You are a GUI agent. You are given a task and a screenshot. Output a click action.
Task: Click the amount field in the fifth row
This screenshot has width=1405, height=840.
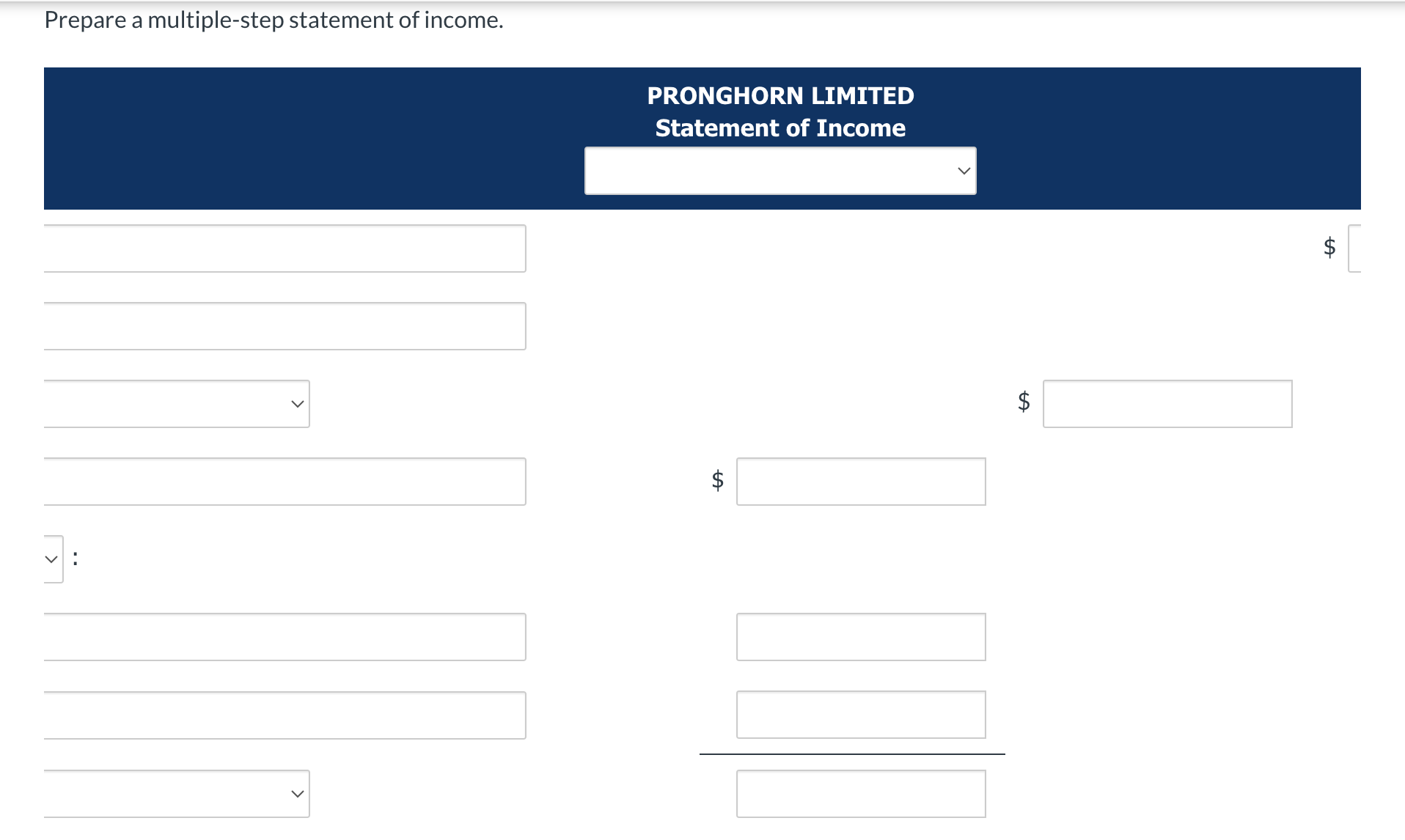[x=861, y=636]
